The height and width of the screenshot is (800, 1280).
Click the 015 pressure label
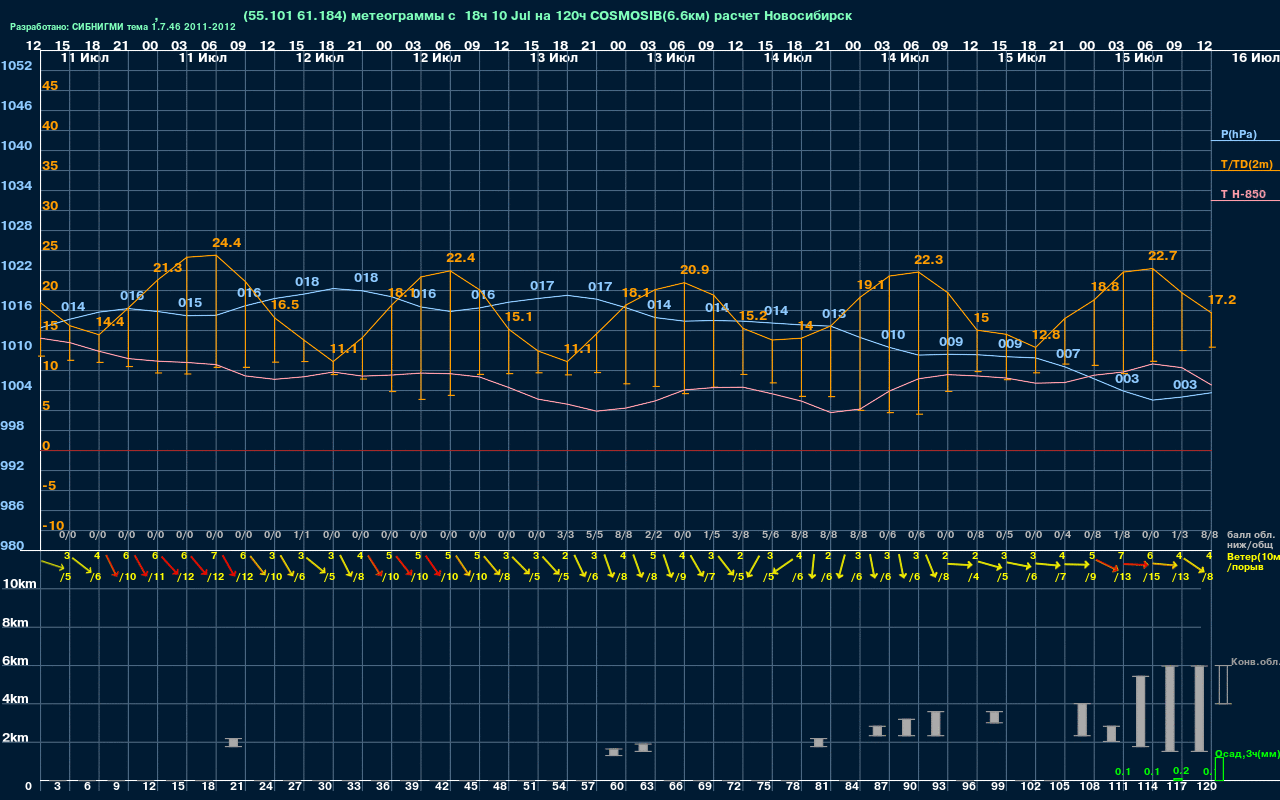point(190,302)
